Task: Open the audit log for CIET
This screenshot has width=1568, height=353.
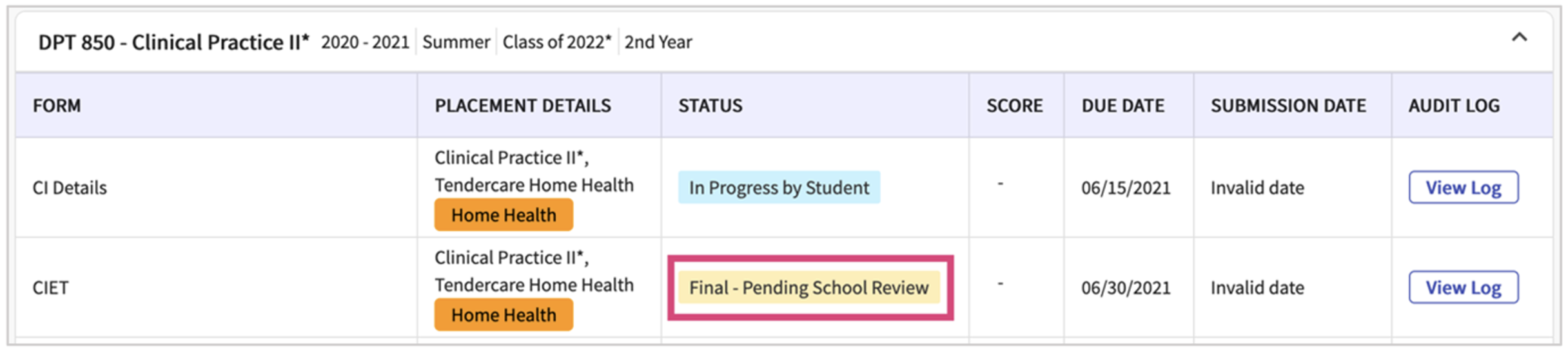Action: tap(1463, 287)
